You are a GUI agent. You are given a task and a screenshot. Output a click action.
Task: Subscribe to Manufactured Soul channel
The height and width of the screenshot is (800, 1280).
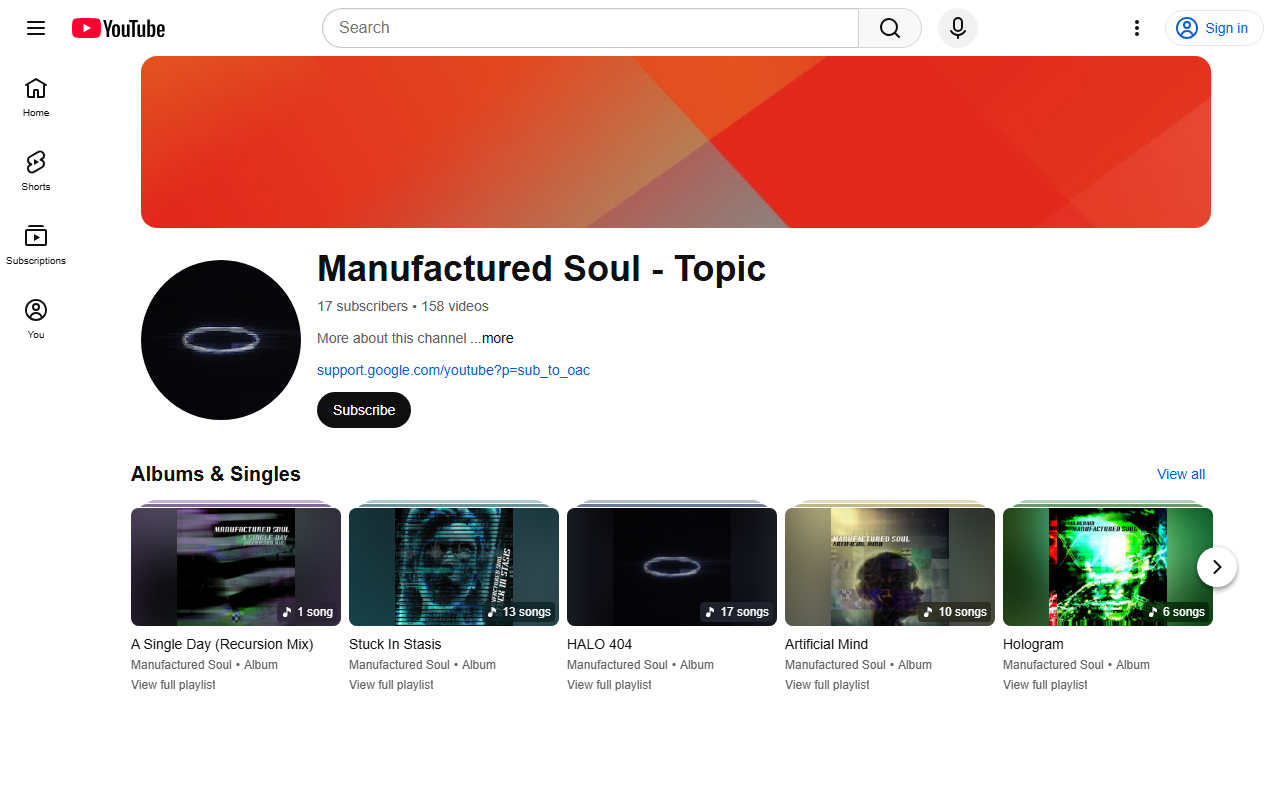[364, 410]
